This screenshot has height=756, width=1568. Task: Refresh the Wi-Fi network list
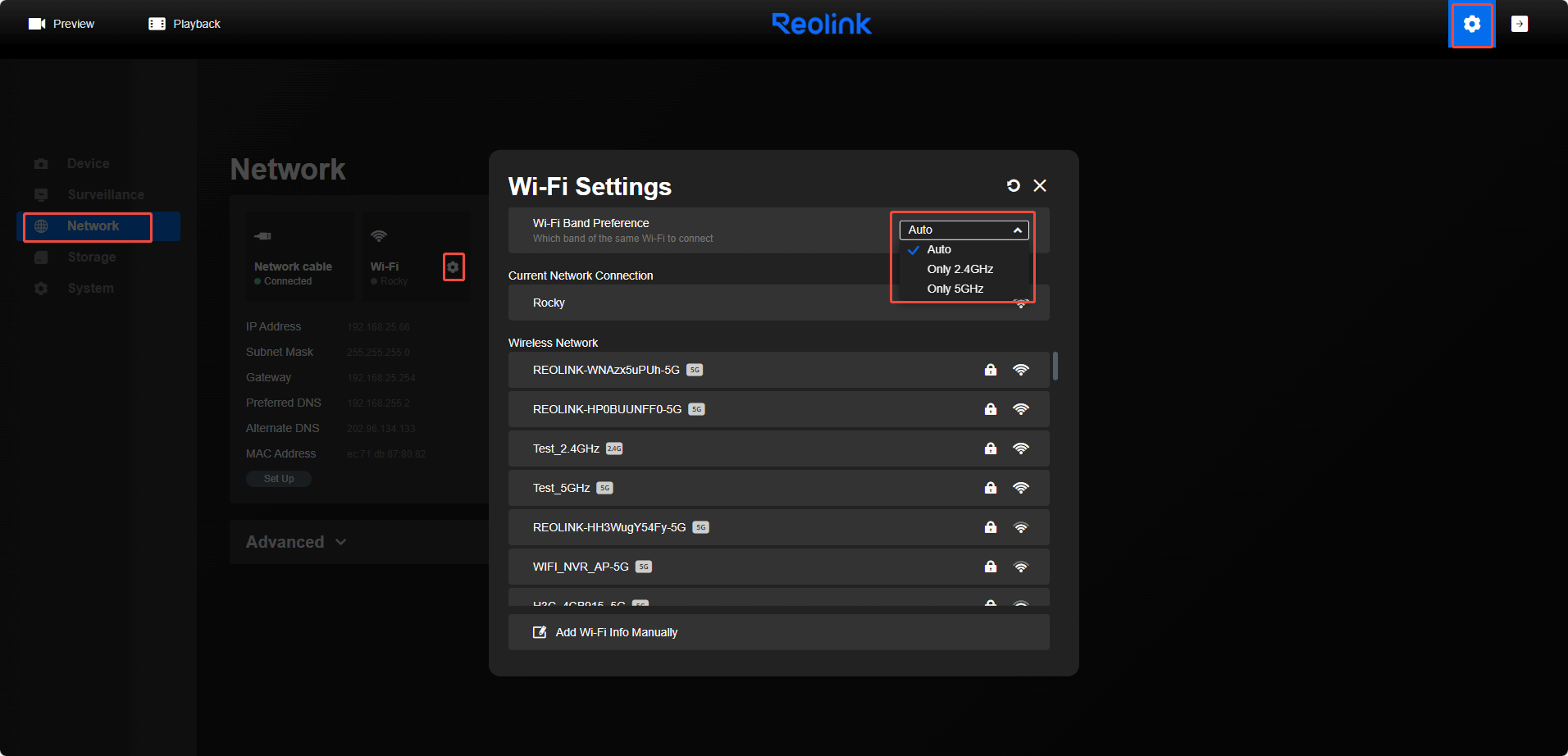point(1014,185)
